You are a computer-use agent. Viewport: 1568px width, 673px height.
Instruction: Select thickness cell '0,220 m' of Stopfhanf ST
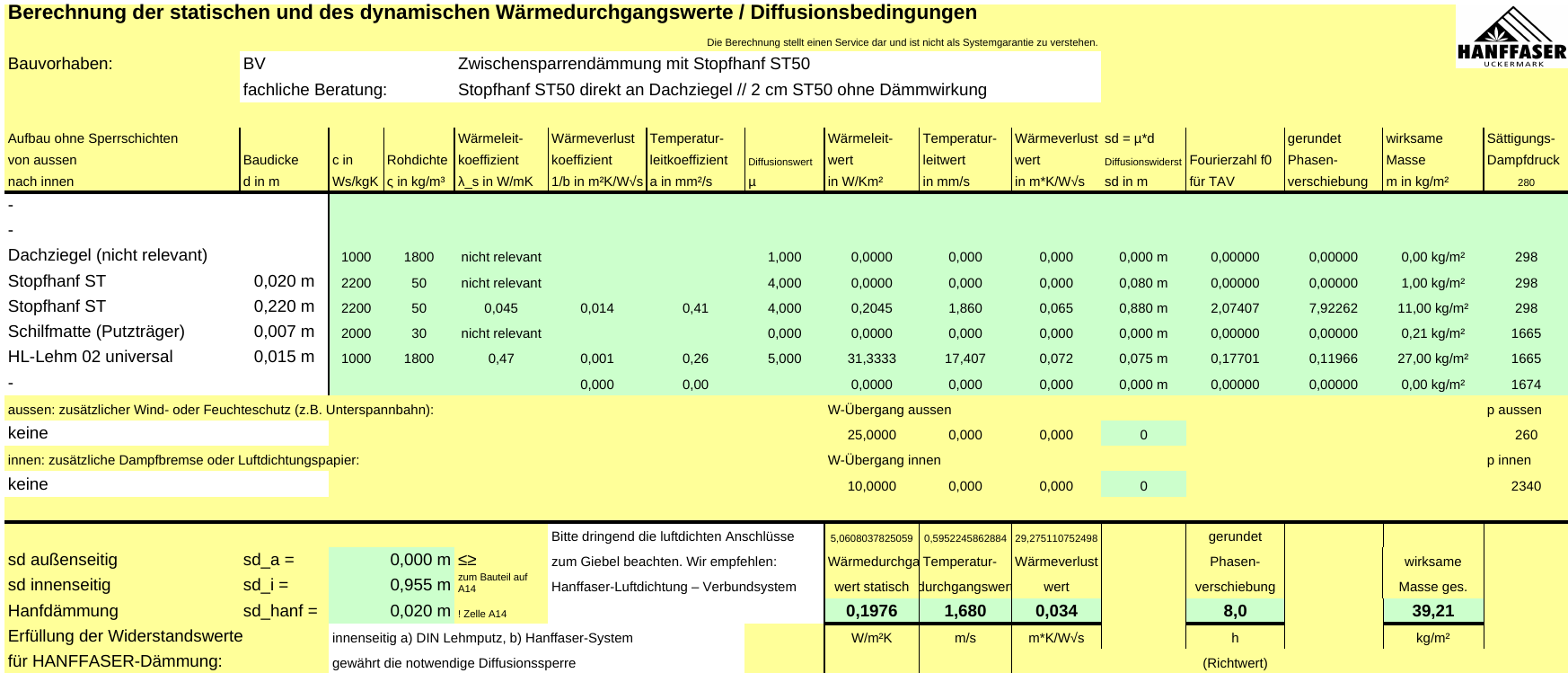tap(284, 306)
